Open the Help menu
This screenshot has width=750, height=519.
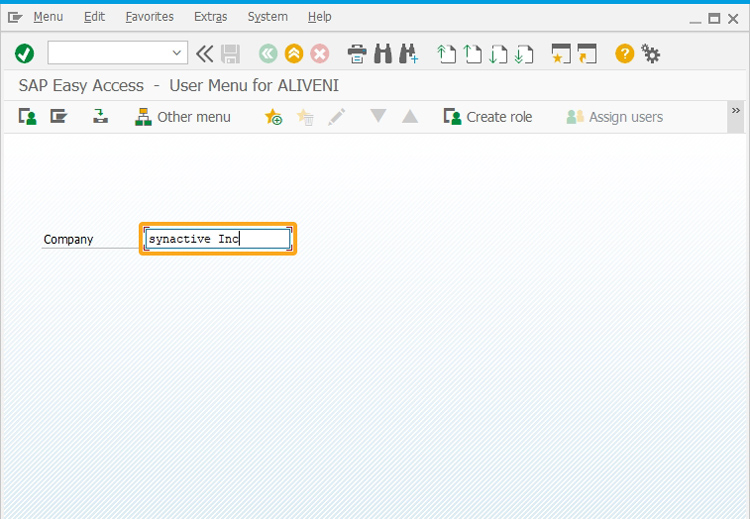(320, 17)
